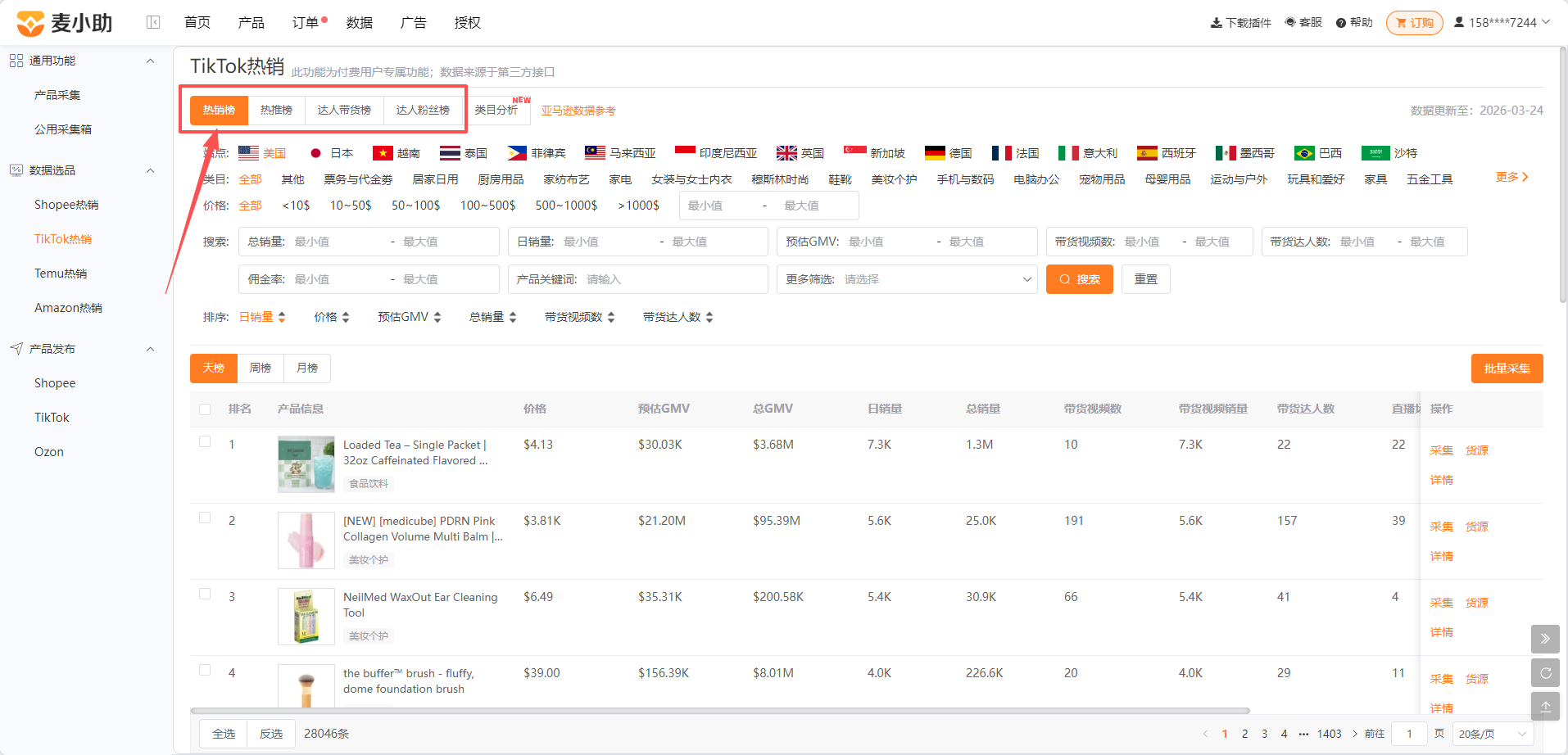Click the back-to-top arrow icon
This screenshot has height=755, width=1568.
click(1545, 707)
